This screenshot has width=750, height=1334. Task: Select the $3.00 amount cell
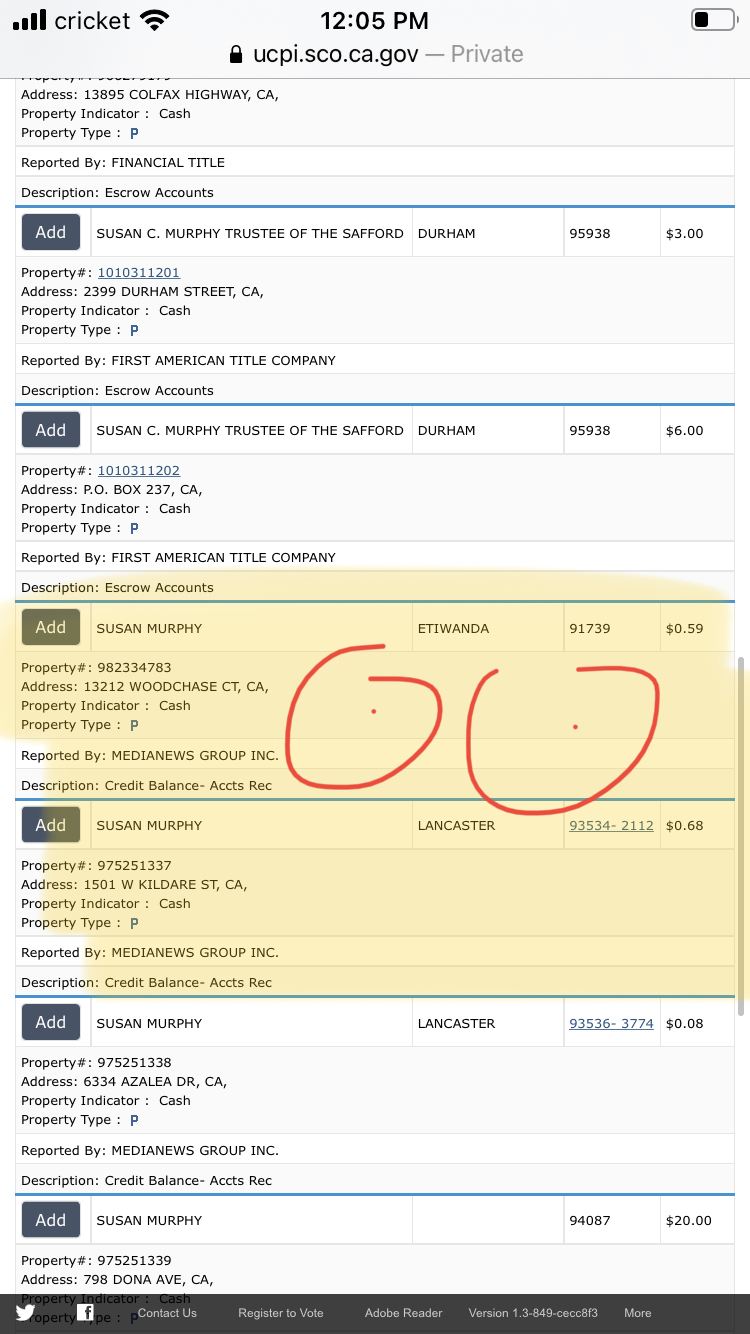pyautogui.click(x=697, y=233)
